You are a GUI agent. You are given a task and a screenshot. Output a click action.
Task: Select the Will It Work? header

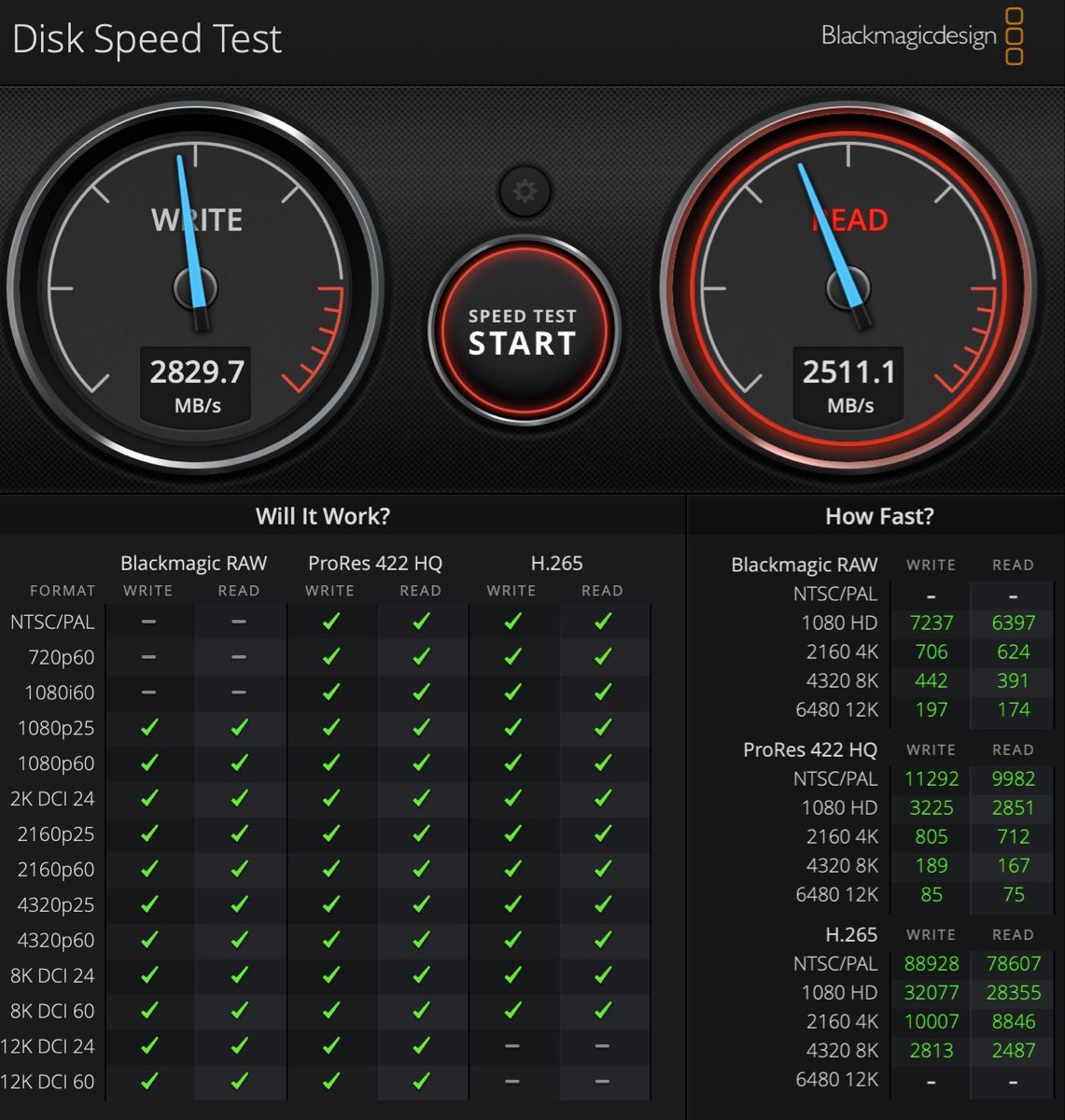[323, 516]
